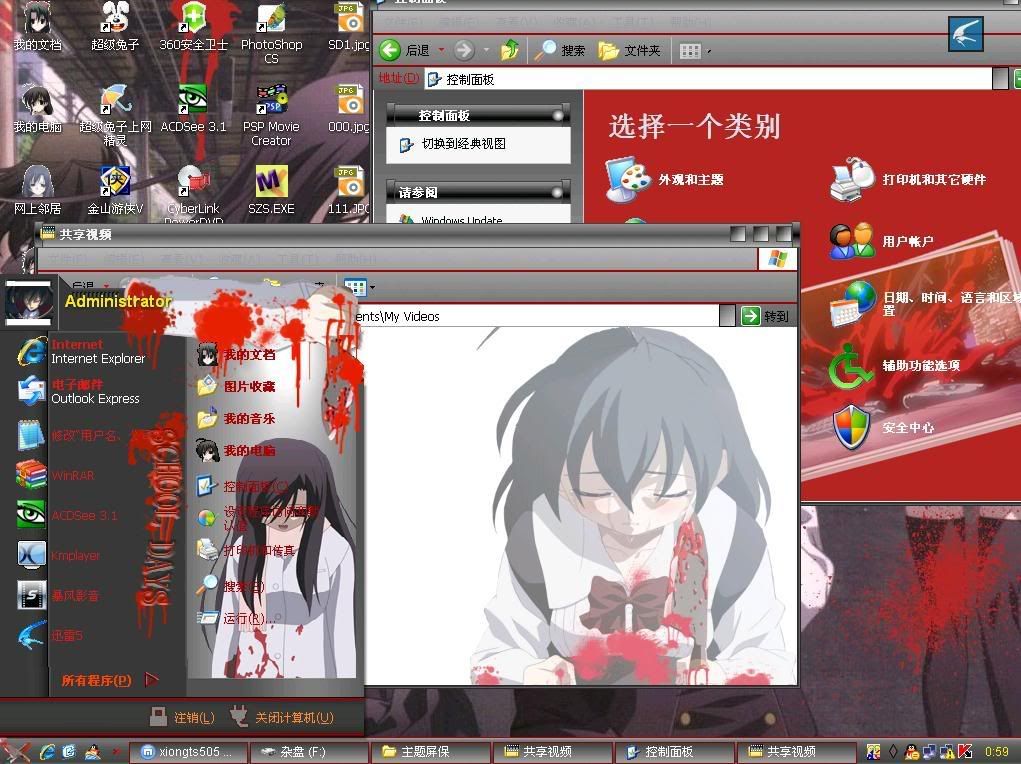Launch ACDSee 3.1 from the Start menu
This screenshot has width=1021, height=764.
pos(67,515)
